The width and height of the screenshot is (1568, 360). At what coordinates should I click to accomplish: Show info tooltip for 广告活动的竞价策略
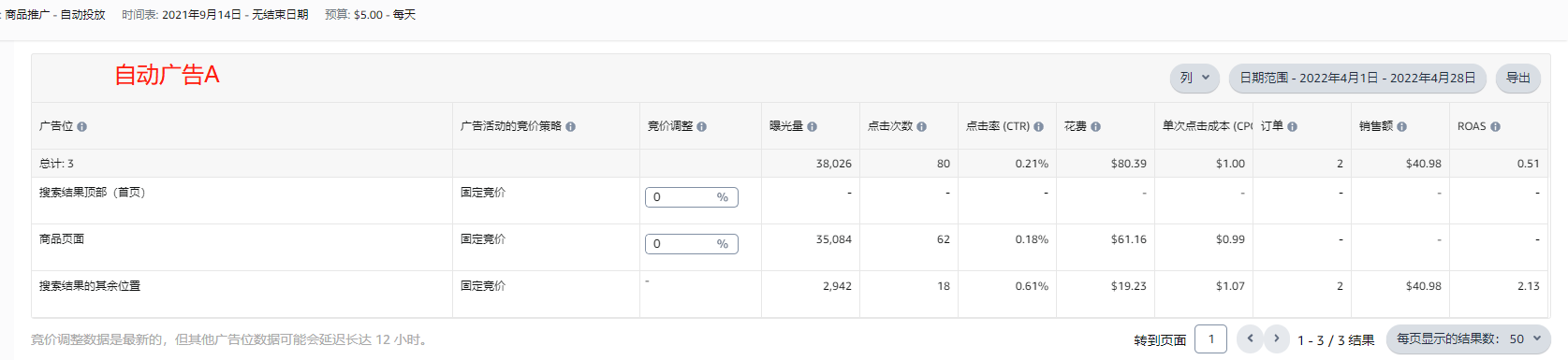tap(570, 126)
